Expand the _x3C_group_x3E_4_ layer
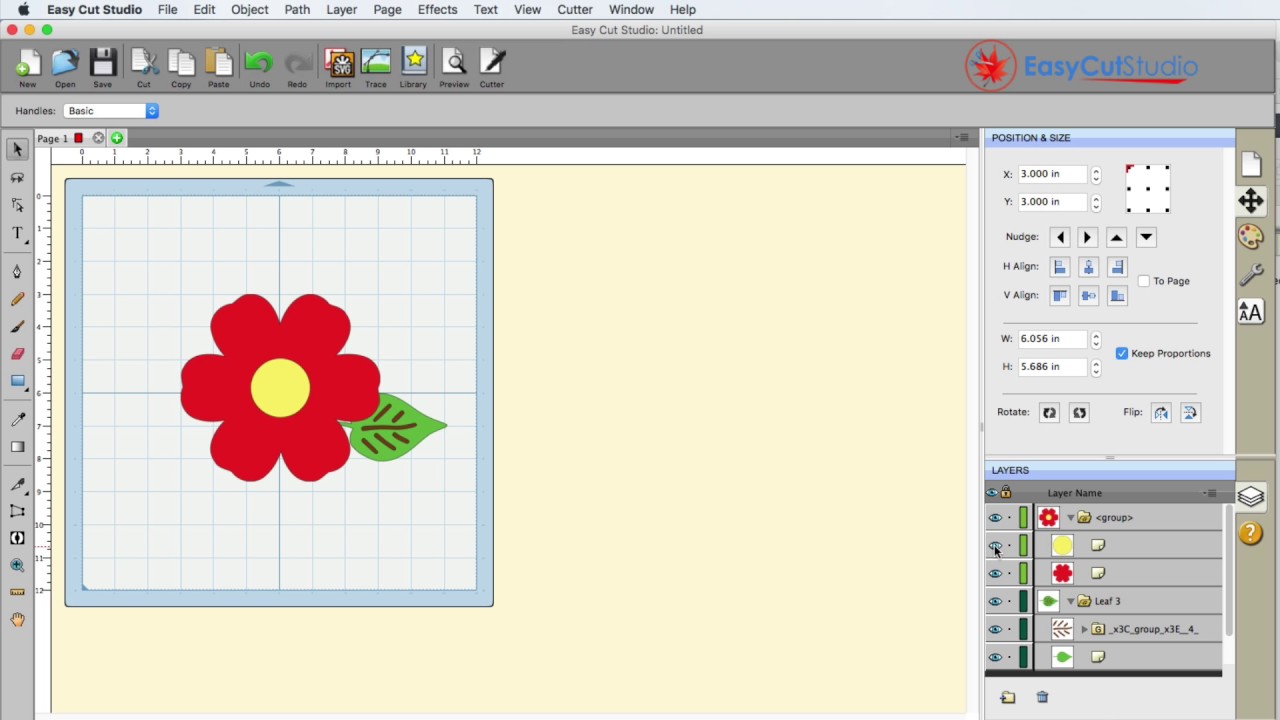Image resolution: width=1280 pixels, height=720 pixels. point(1084,629)
